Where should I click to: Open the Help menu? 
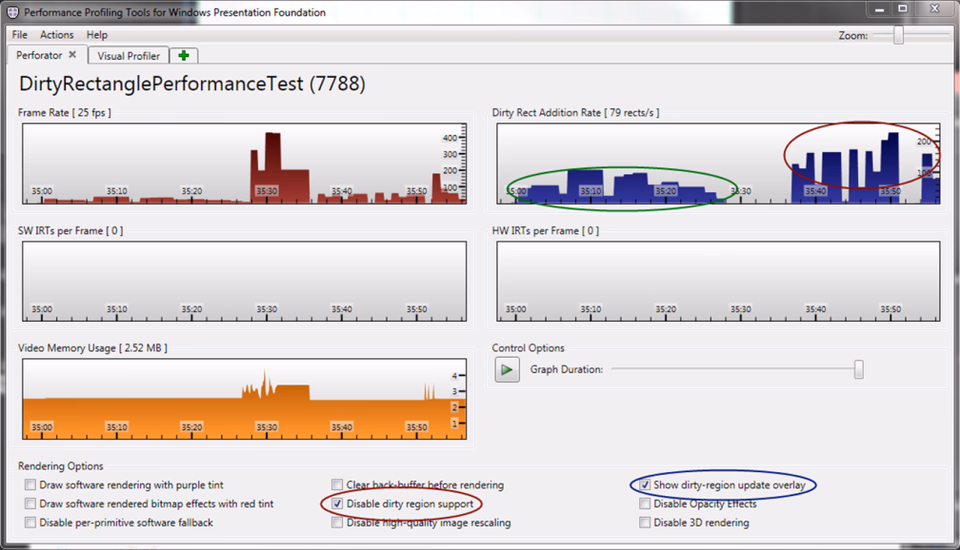(x=97, y=35)
